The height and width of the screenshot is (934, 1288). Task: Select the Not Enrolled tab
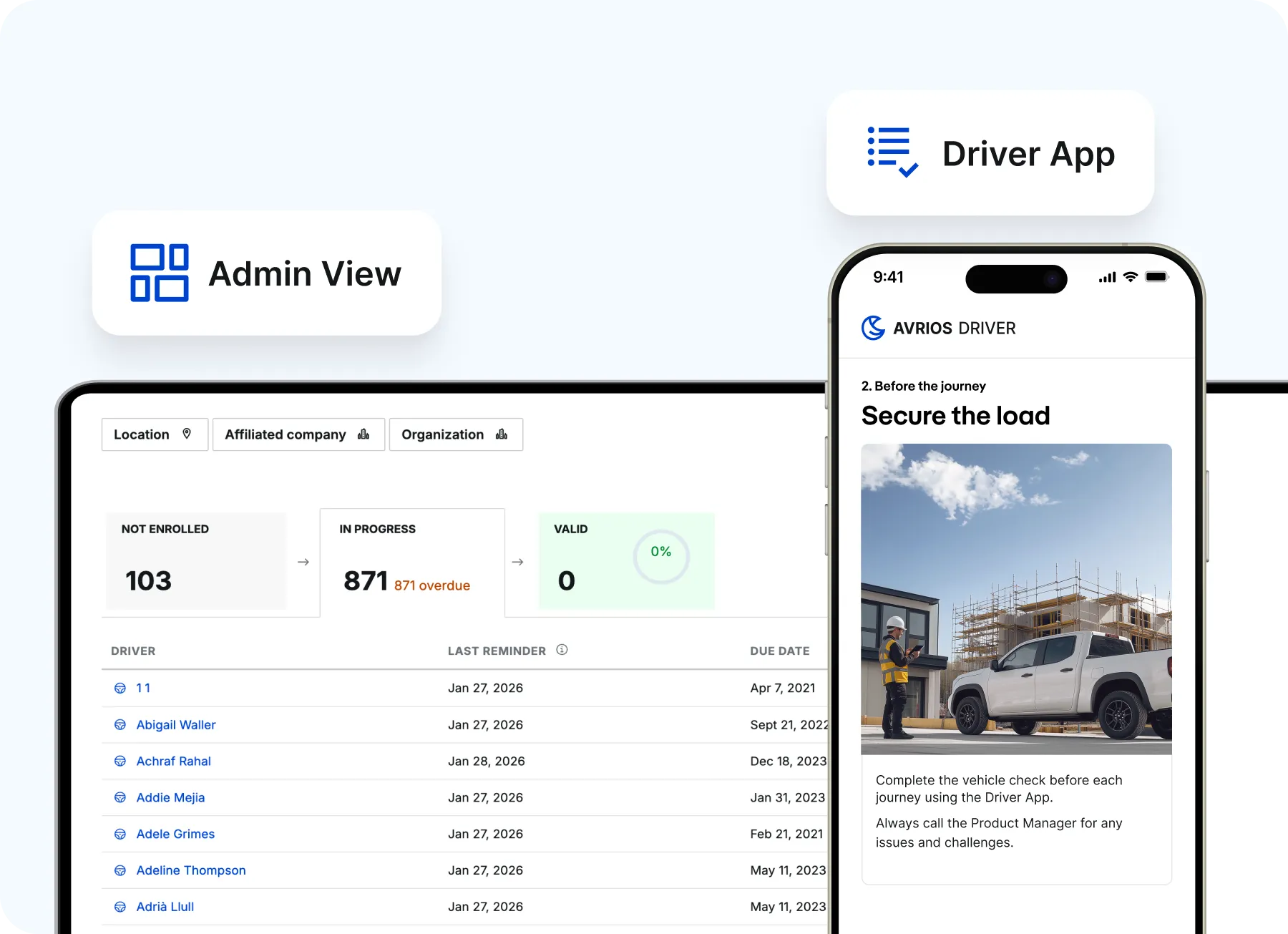pyautogui.click(x=196, y=561)
